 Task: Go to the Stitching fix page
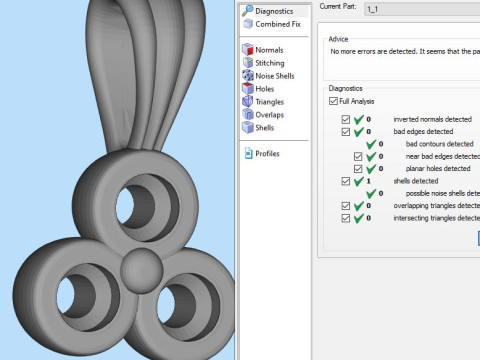pos(270,63)
